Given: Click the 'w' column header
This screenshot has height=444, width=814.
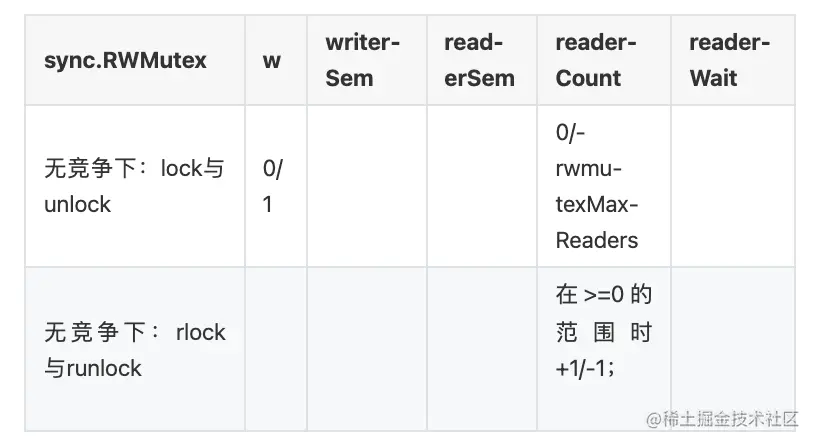Looking at the screenshot, I should [272, 60].
